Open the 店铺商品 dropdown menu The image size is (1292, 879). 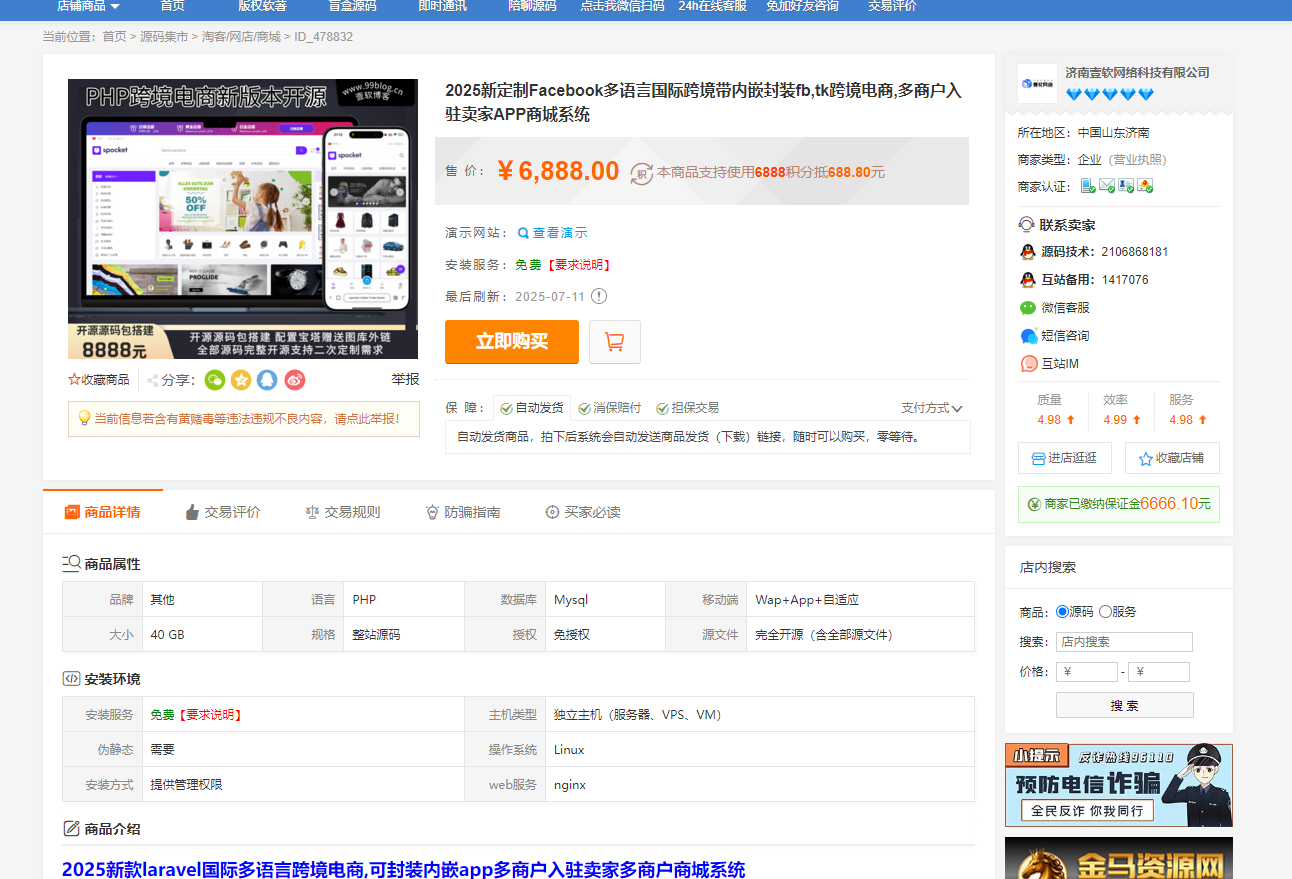(88, 6)
